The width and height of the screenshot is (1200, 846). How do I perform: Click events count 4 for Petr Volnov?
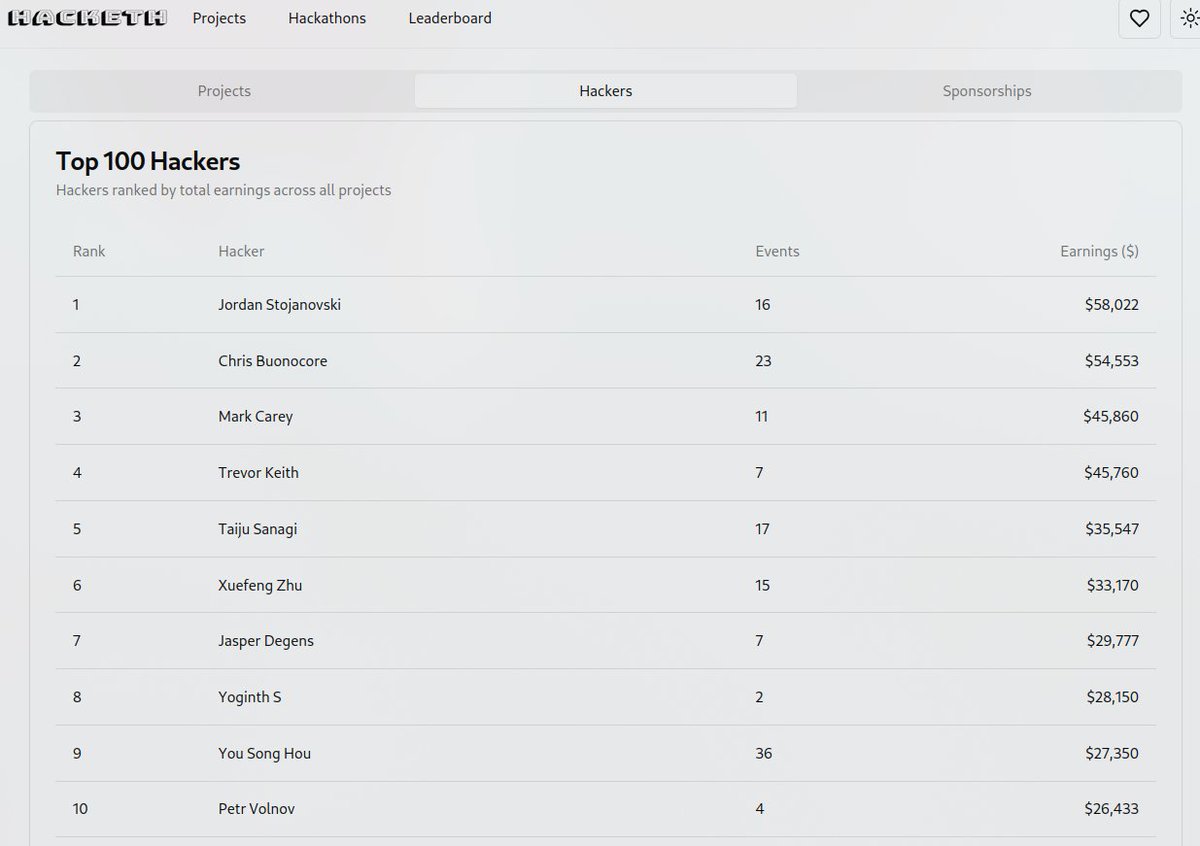[759, 809]
